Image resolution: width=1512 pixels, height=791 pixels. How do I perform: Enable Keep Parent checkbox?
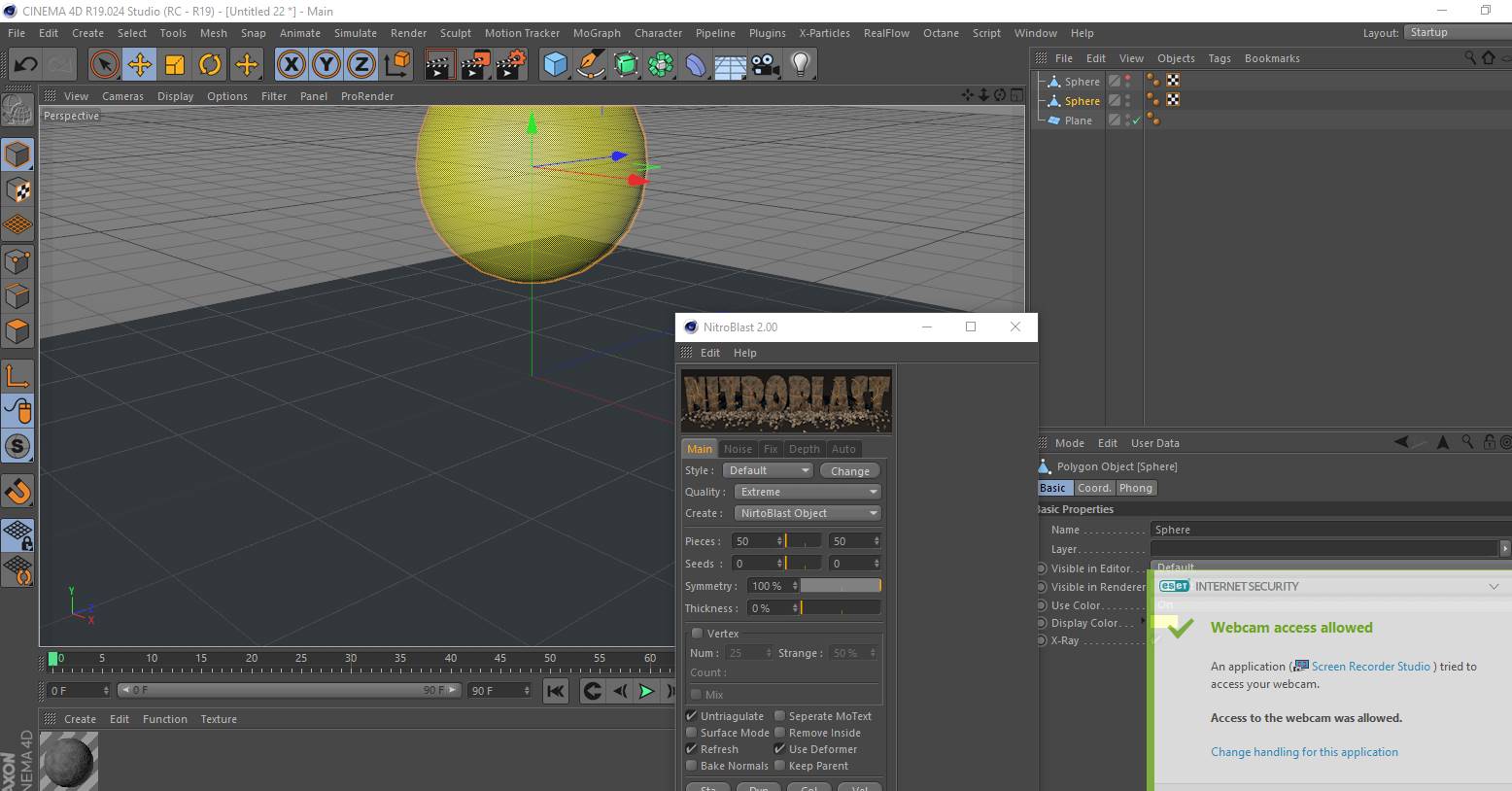779,766
